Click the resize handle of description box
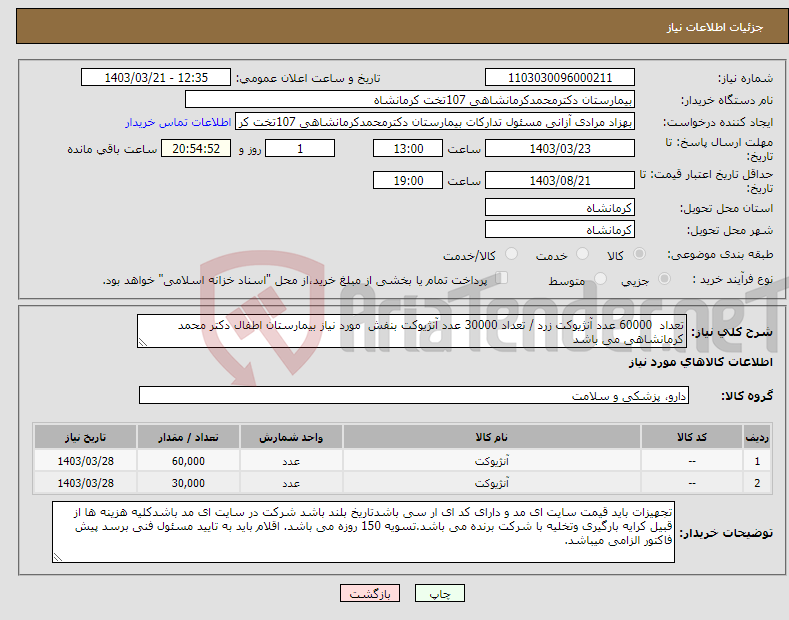The width and height of the screenshot is (789, 620). click(143, 343)
